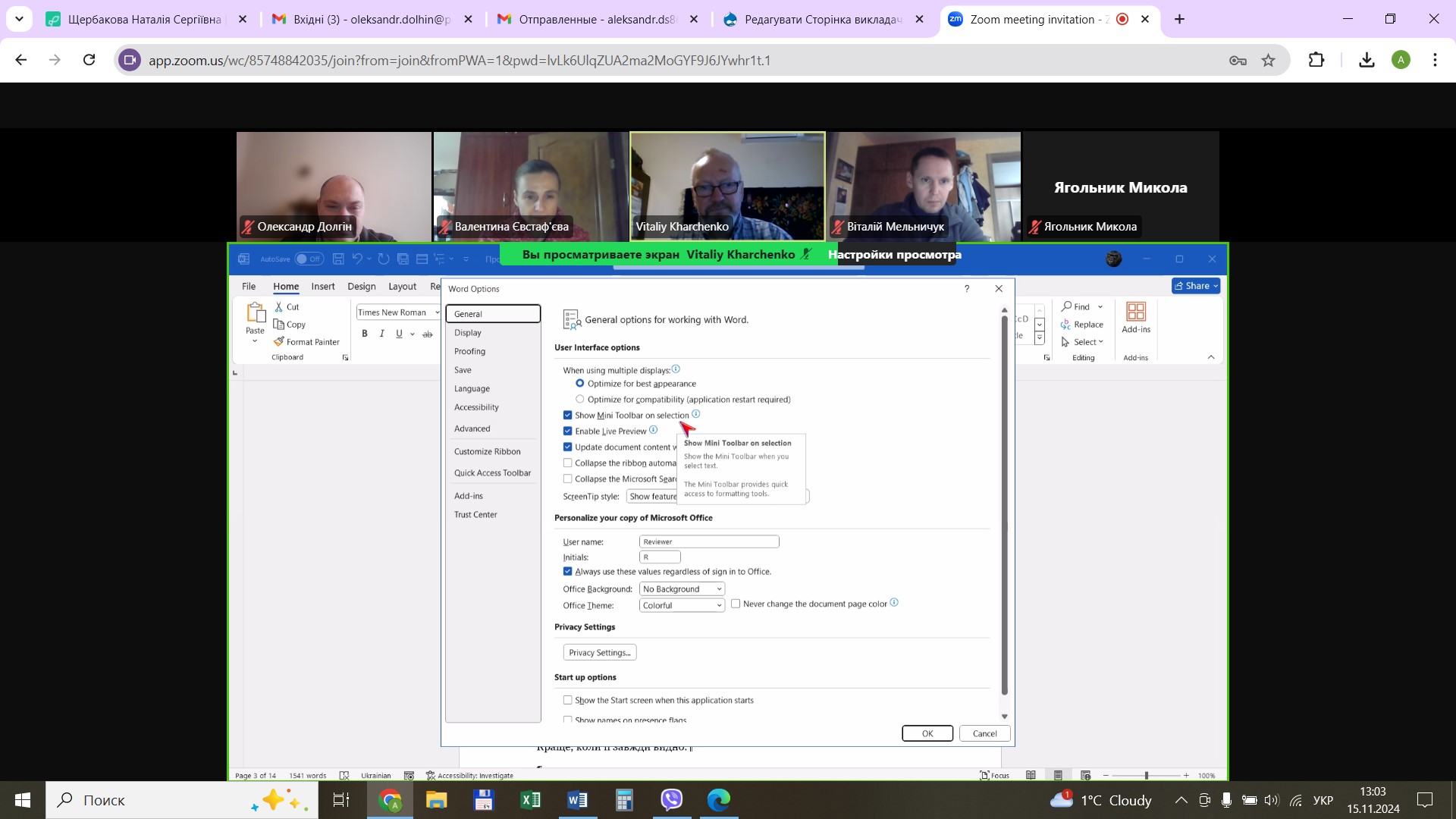Toggle the AutoSave switch
1456x819 pixels.
coord(309,259)
